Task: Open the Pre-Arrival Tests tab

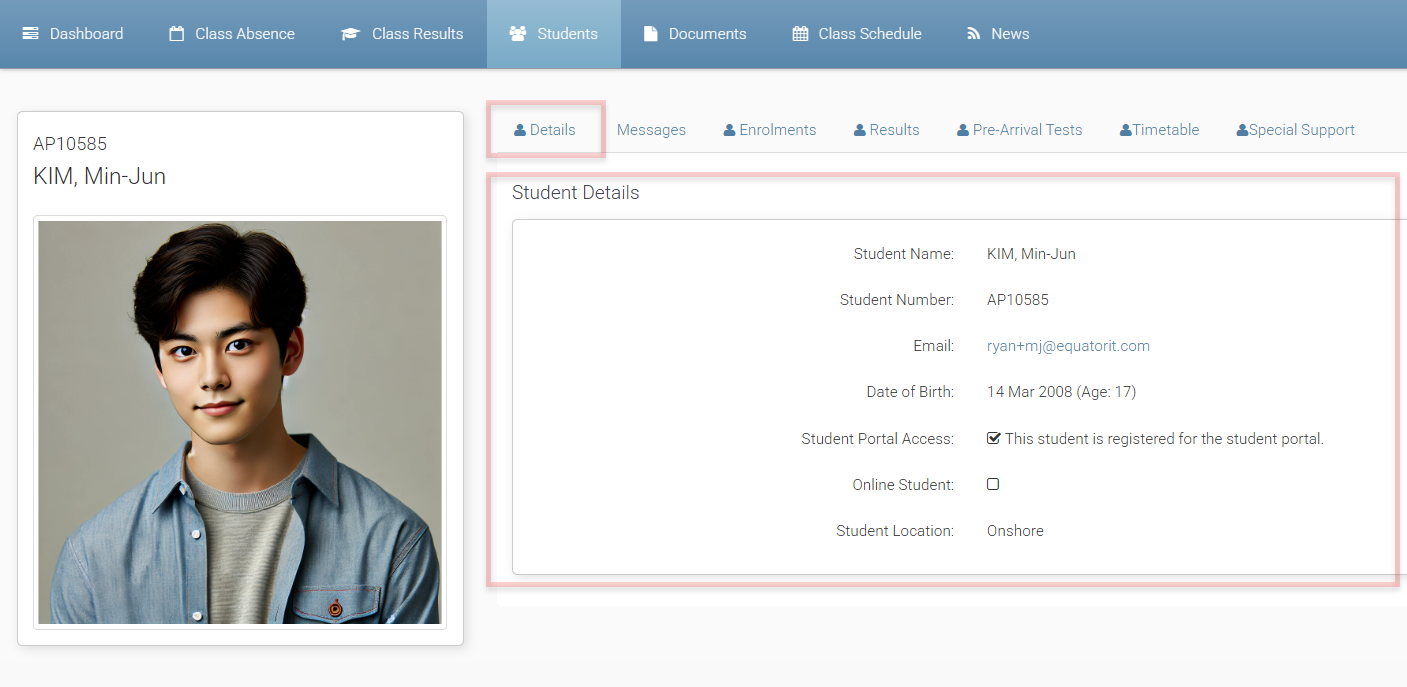Action: click(1027, 130)
